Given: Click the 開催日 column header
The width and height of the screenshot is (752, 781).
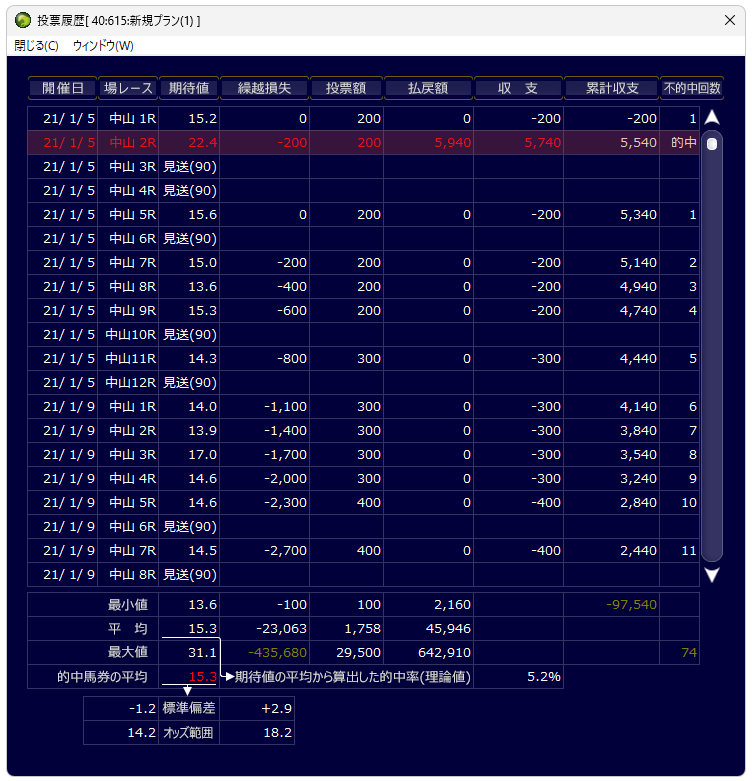Looking at the screenshot, I should click(x=63, y=88).
